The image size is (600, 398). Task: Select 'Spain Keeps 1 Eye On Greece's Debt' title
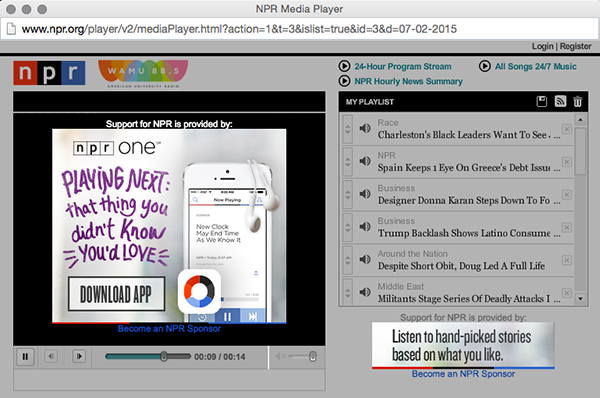pyautogui.click(x=469, y=168)
